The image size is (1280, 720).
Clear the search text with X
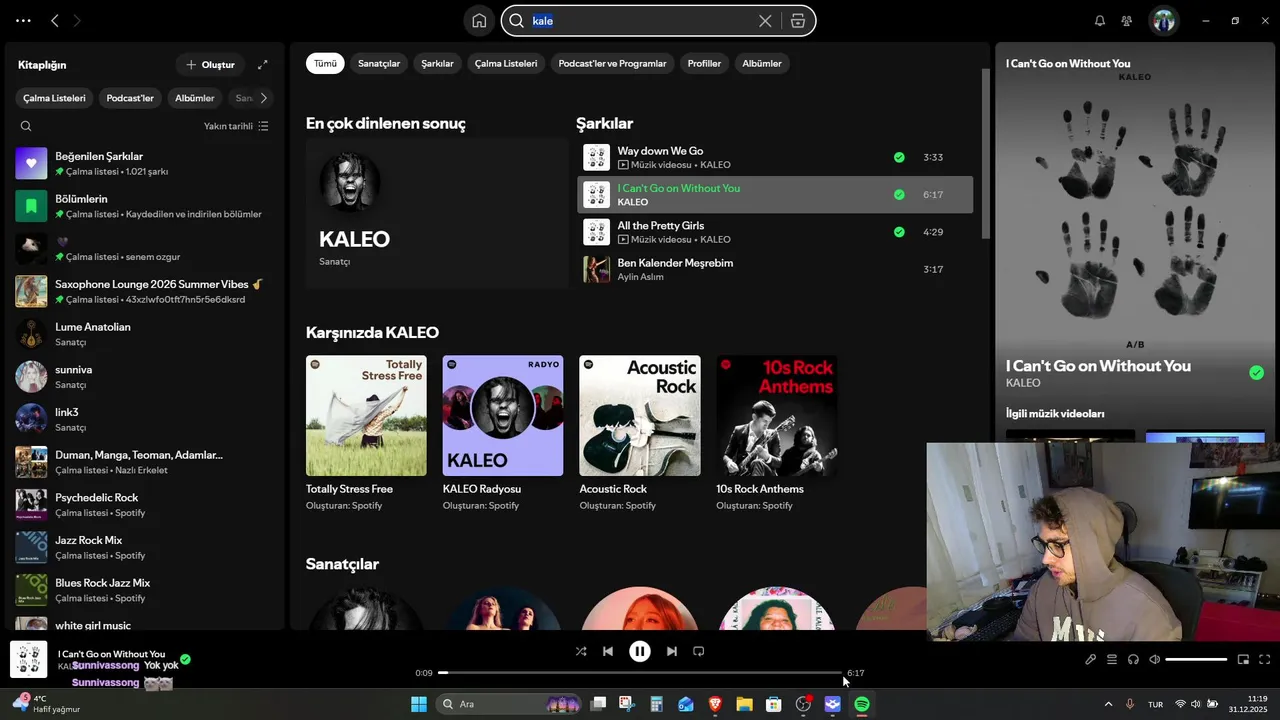[765, 21]
